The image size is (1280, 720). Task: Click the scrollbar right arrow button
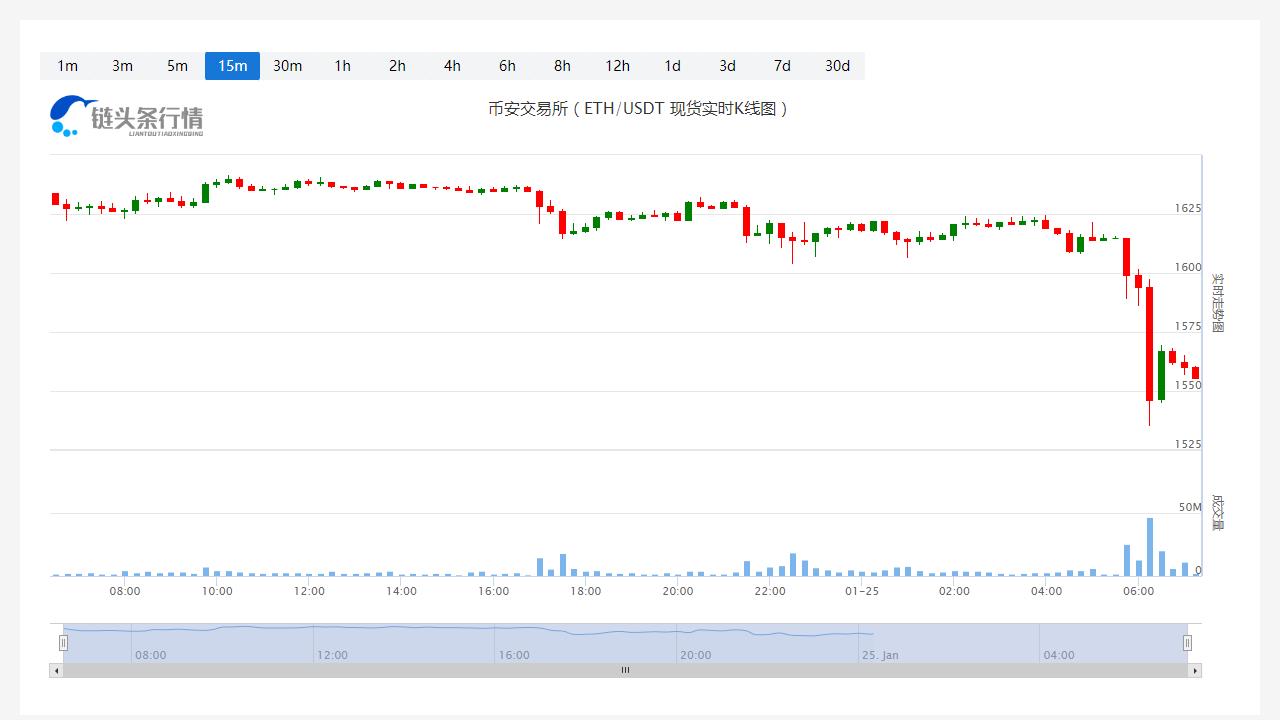pos(1195,671)
